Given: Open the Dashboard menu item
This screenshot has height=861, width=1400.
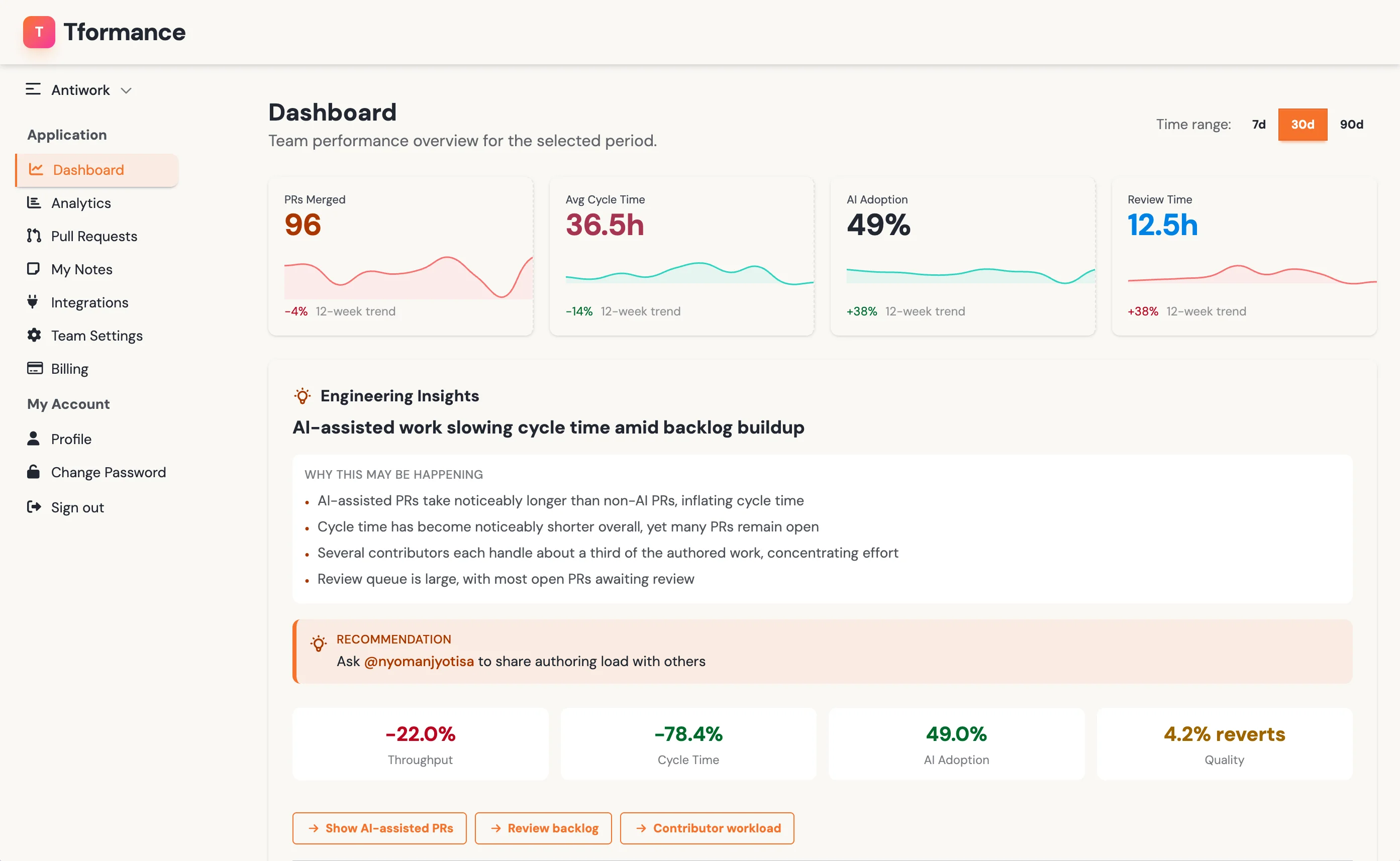Looking at the screenshot, I should click(x=97, y=170).
